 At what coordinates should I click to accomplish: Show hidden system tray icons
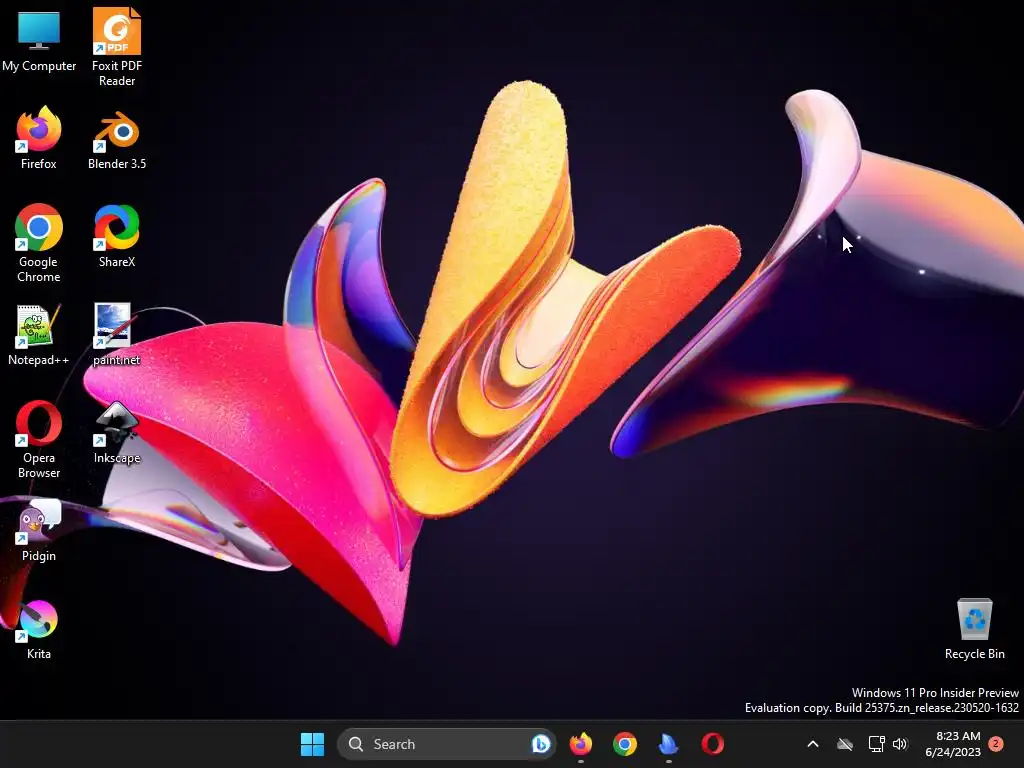coord(813,744)
